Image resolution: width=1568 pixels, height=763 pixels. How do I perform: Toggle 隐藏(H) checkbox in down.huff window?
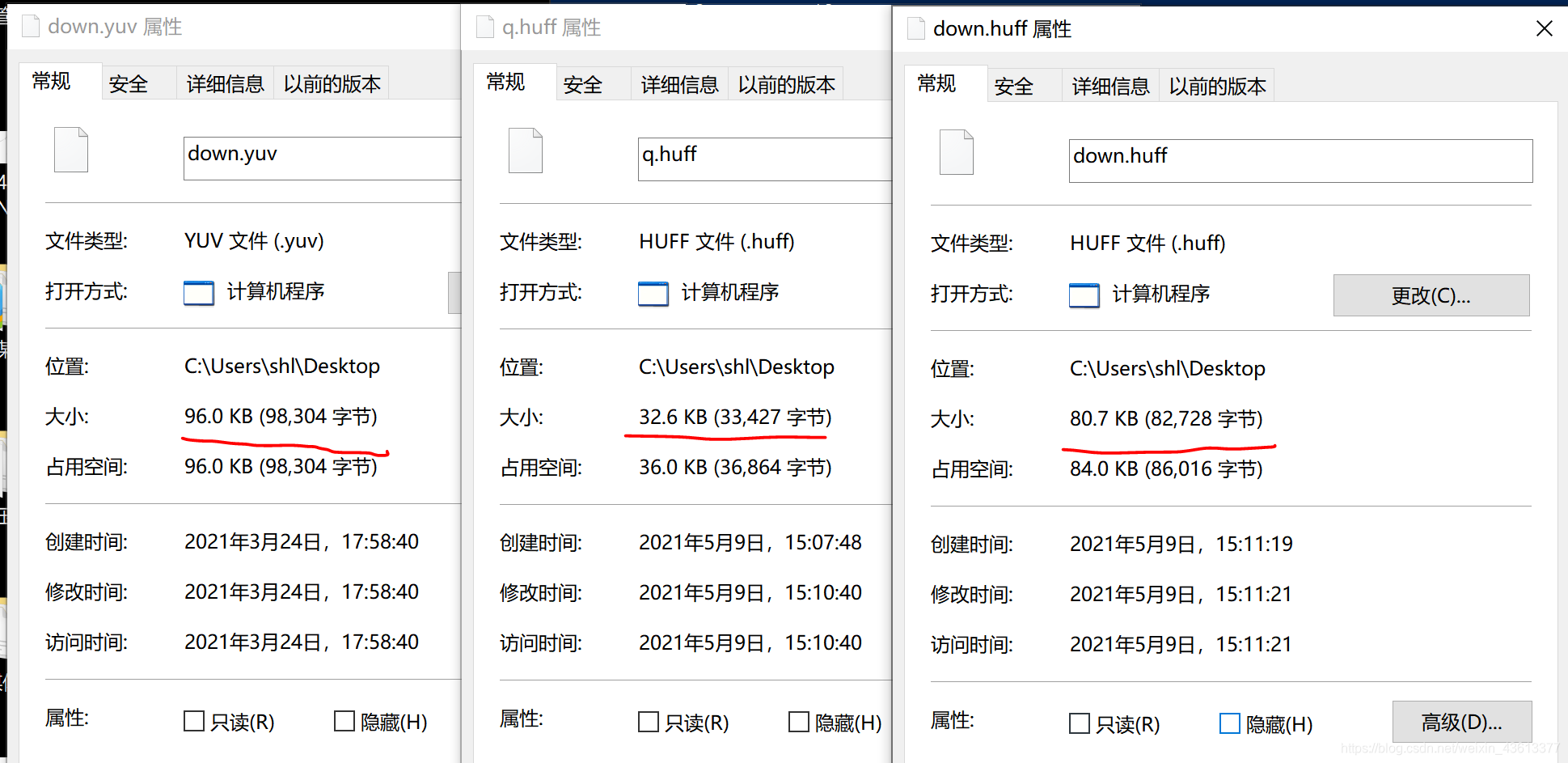point(1230,723)
